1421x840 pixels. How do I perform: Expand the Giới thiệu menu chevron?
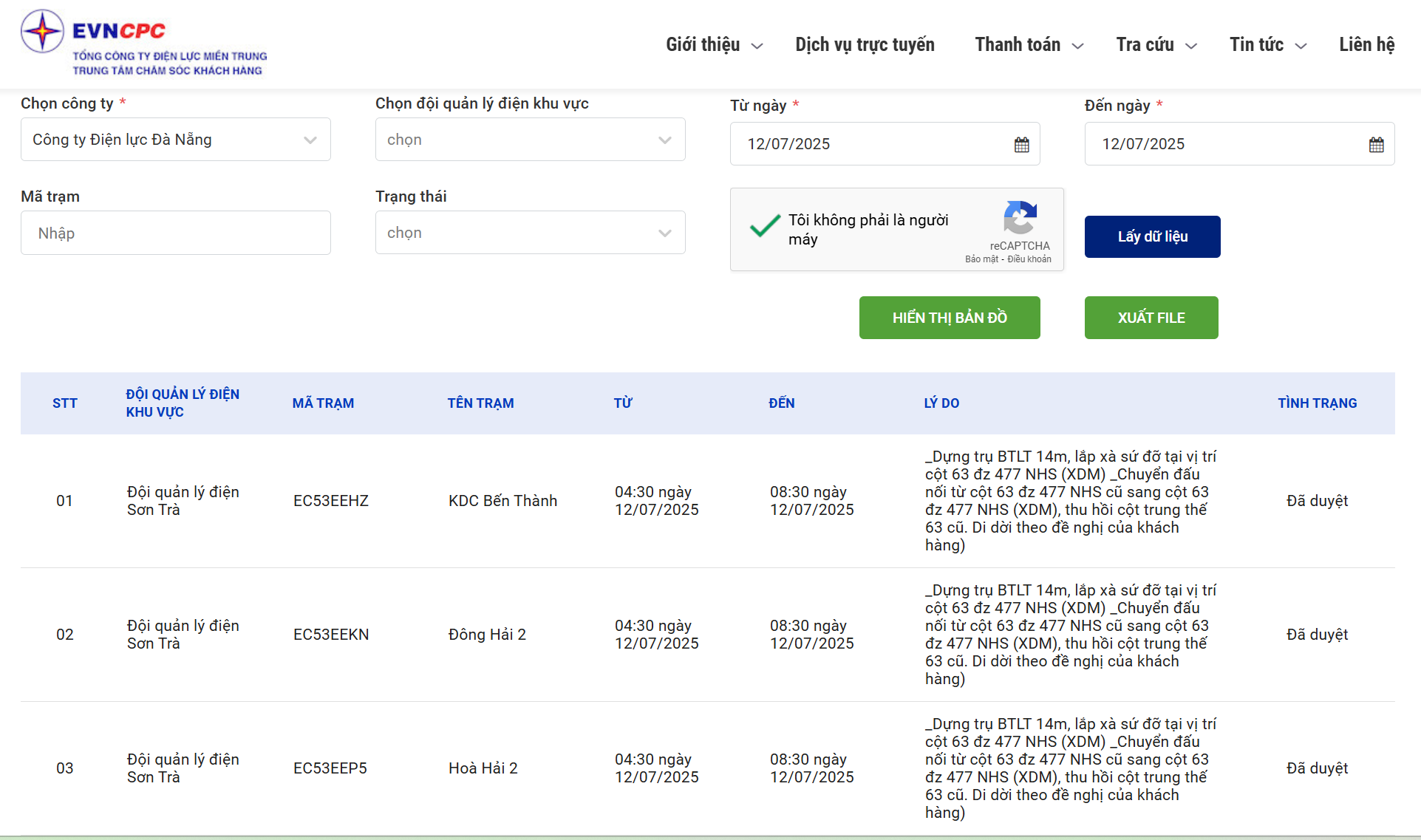point(757,47)
